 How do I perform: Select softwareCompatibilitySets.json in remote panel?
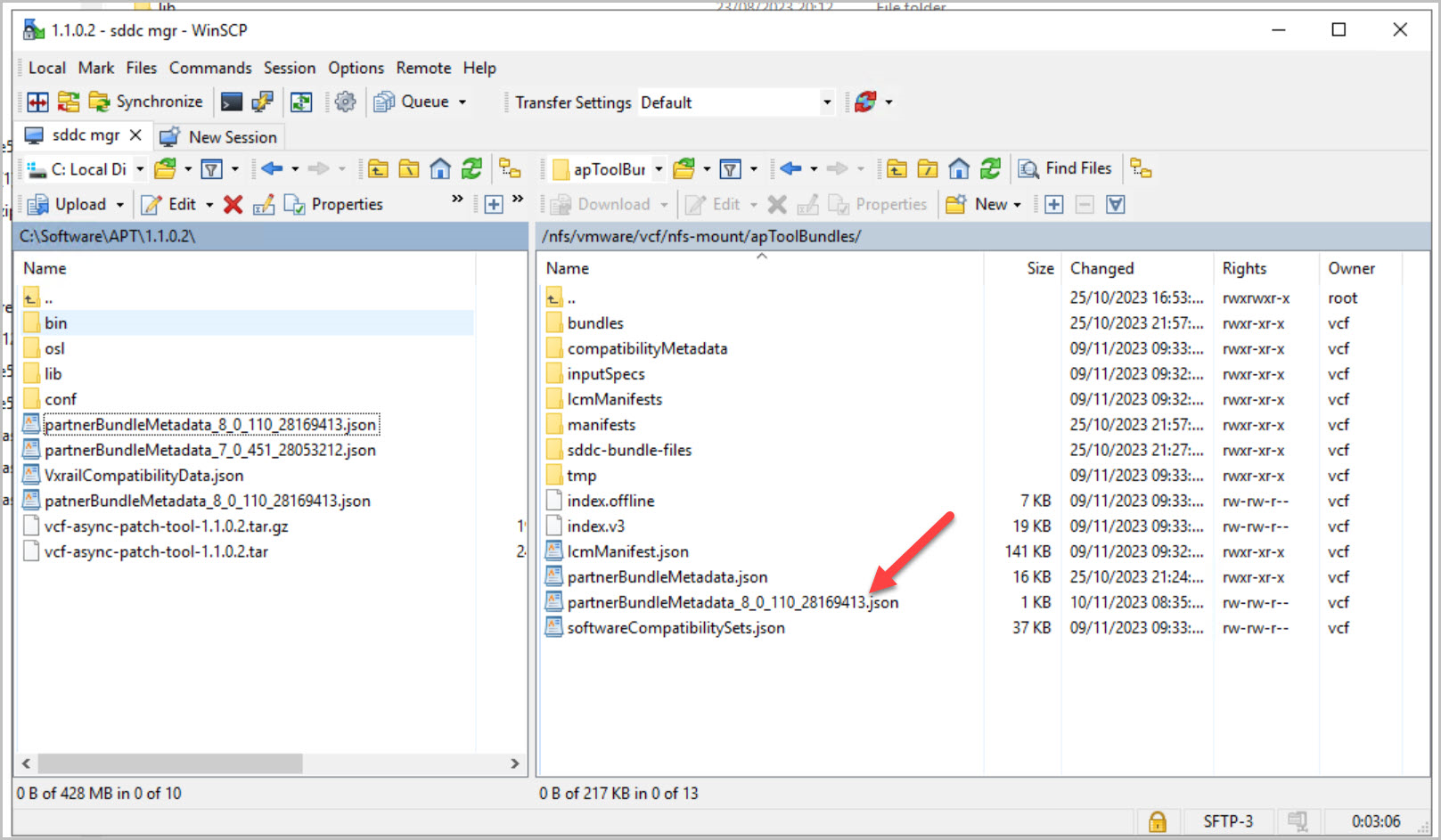click(x=675, y=628)
